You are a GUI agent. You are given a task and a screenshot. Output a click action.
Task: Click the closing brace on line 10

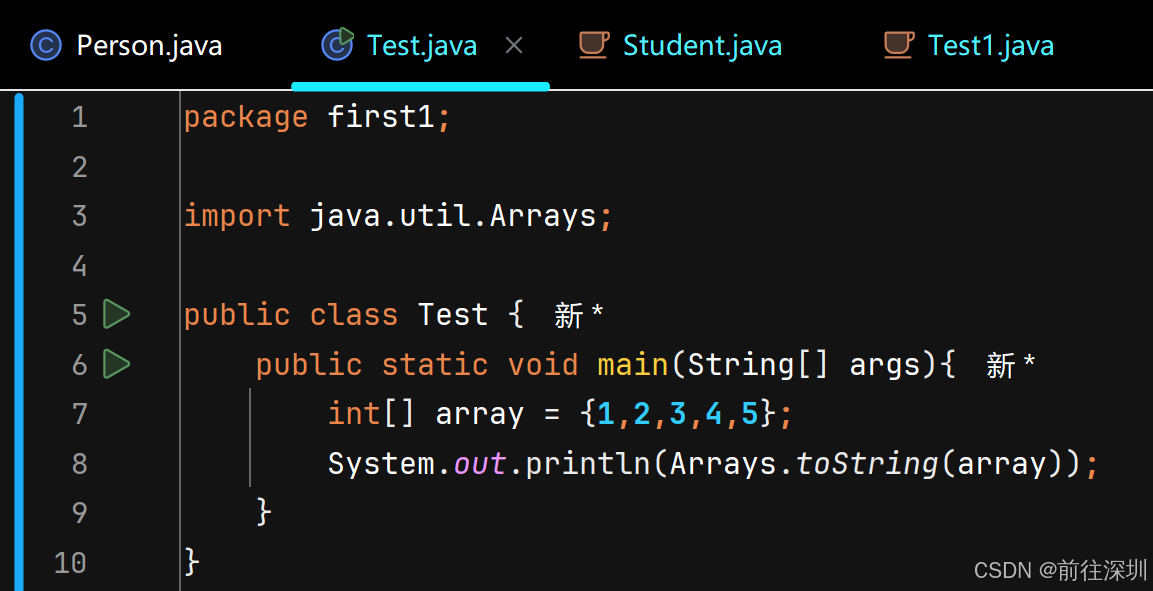point(191,562)
